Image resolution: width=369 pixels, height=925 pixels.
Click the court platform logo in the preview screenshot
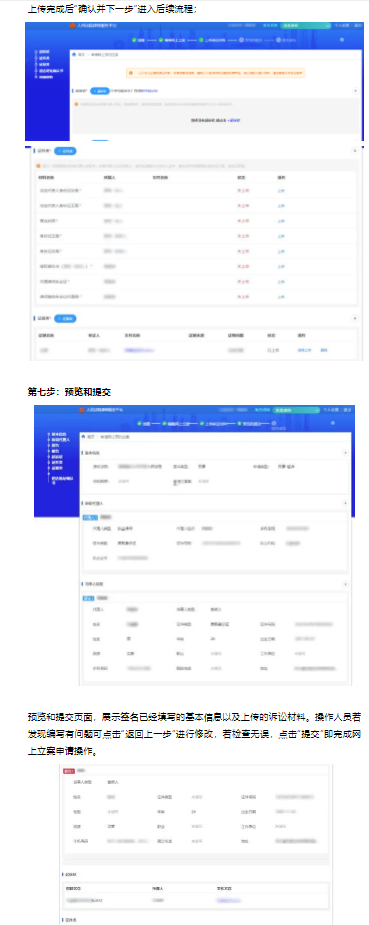(82, 409)
